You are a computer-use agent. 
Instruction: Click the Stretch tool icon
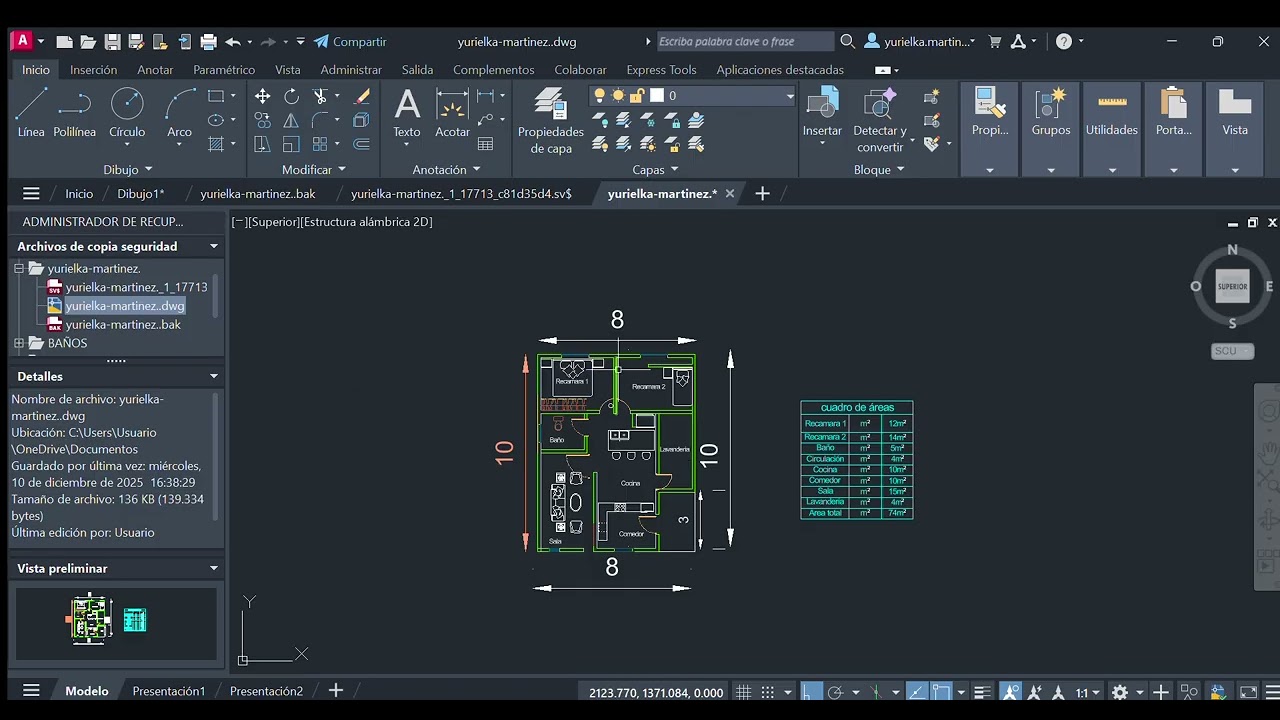pos(262,144)
